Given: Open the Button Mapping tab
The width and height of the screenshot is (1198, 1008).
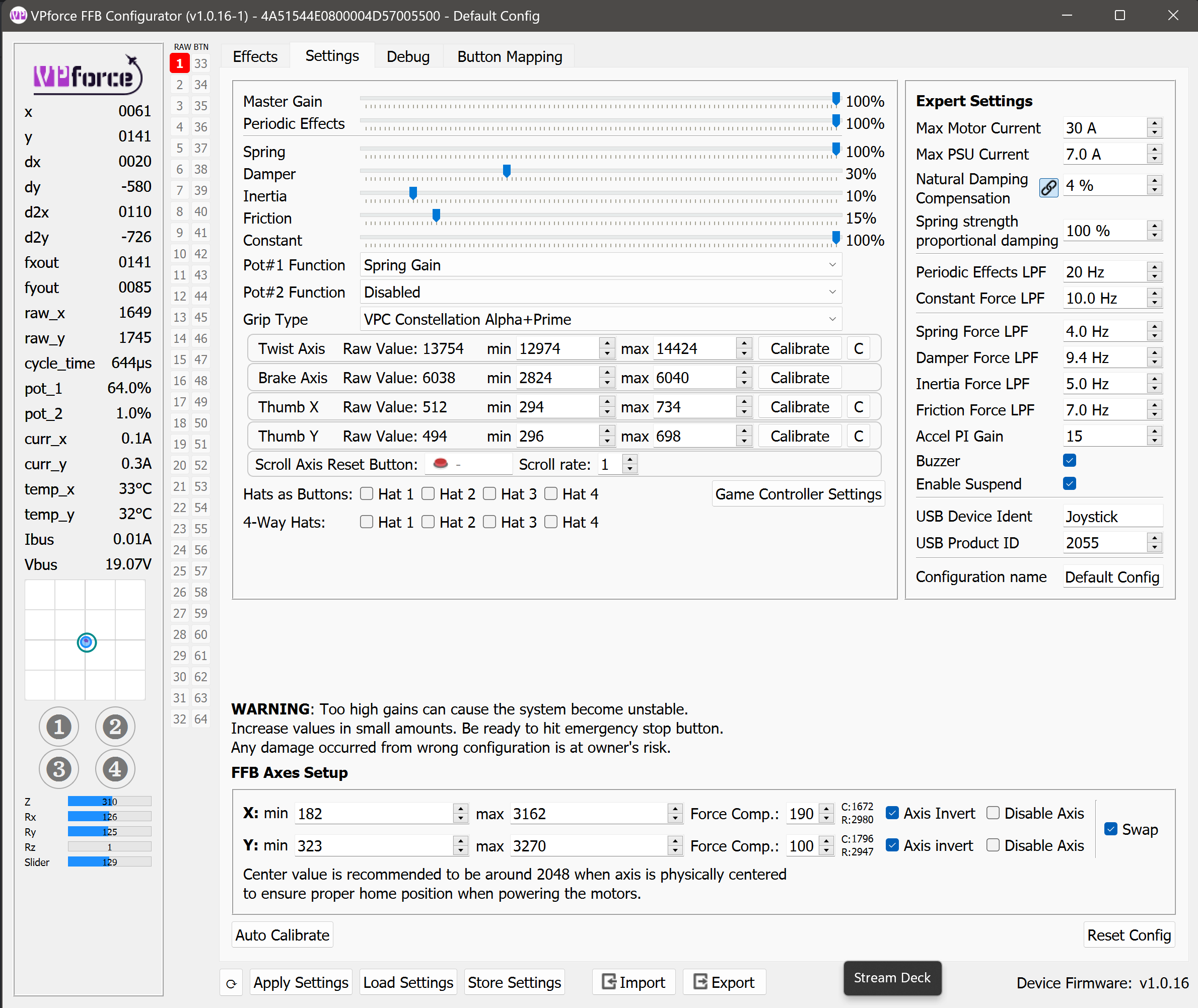Looking at the screenshot, I should point(509,56).
